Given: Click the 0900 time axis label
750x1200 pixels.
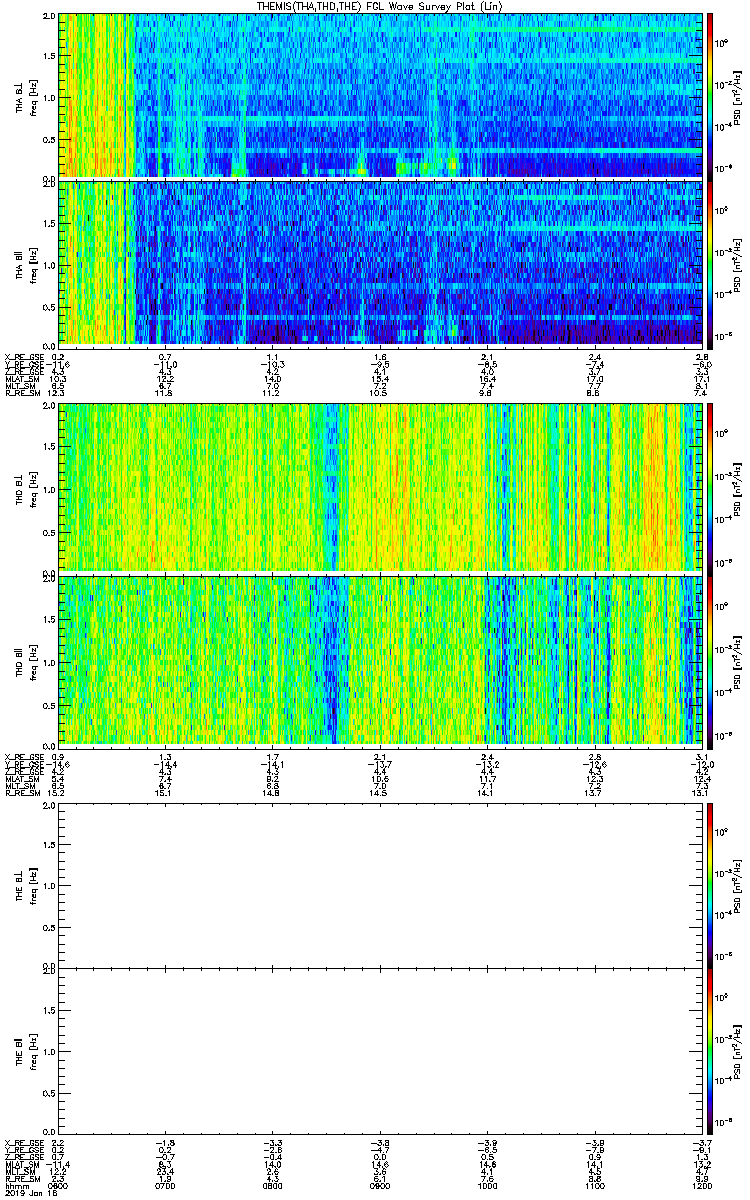Looking at the screenshot, I should 379,1184.
